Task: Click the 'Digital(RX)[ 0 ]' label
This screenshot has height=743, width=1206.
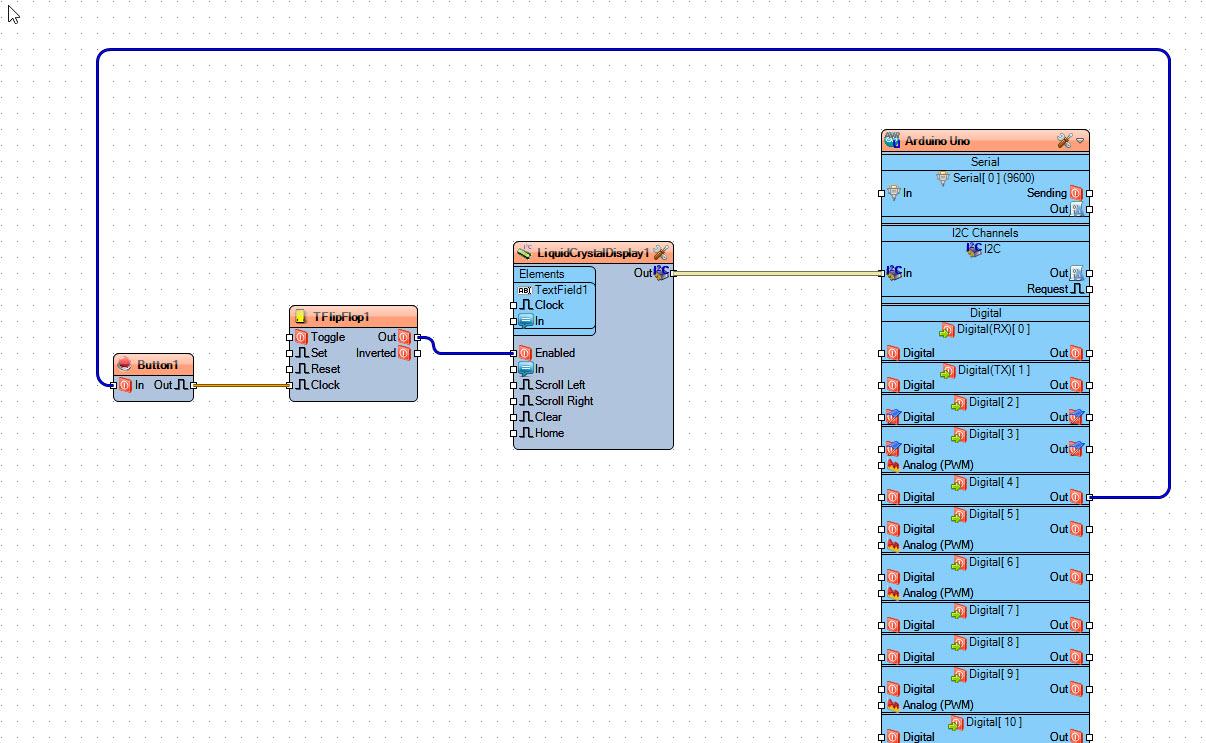Action: click(993, 329)
